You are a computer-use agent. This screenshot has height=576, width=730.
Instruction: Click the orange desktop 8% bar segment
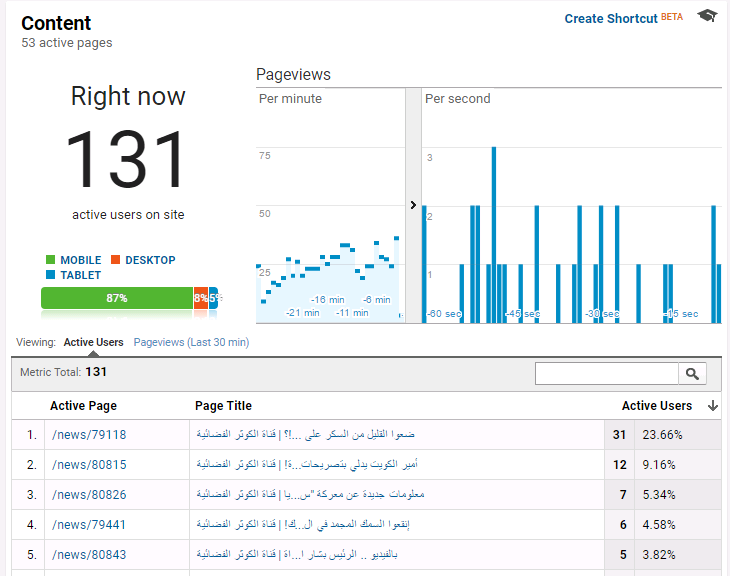[201, 298]
